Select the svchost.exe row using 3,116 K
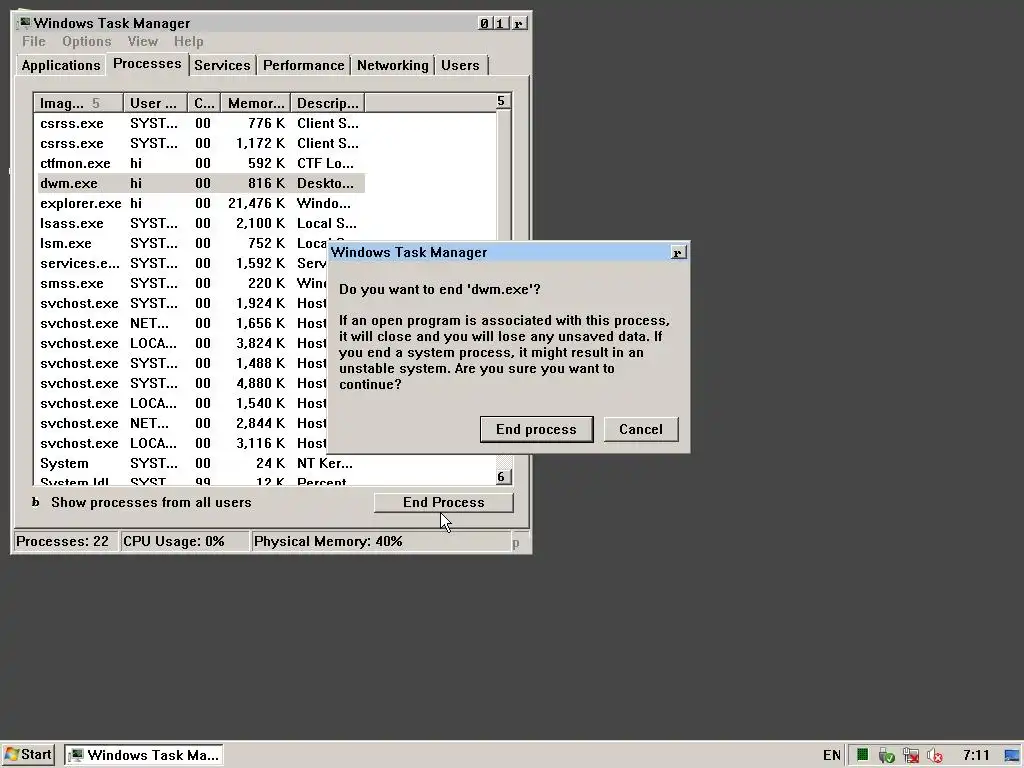This screenshot has width=1024, height=768. [182, 443]
